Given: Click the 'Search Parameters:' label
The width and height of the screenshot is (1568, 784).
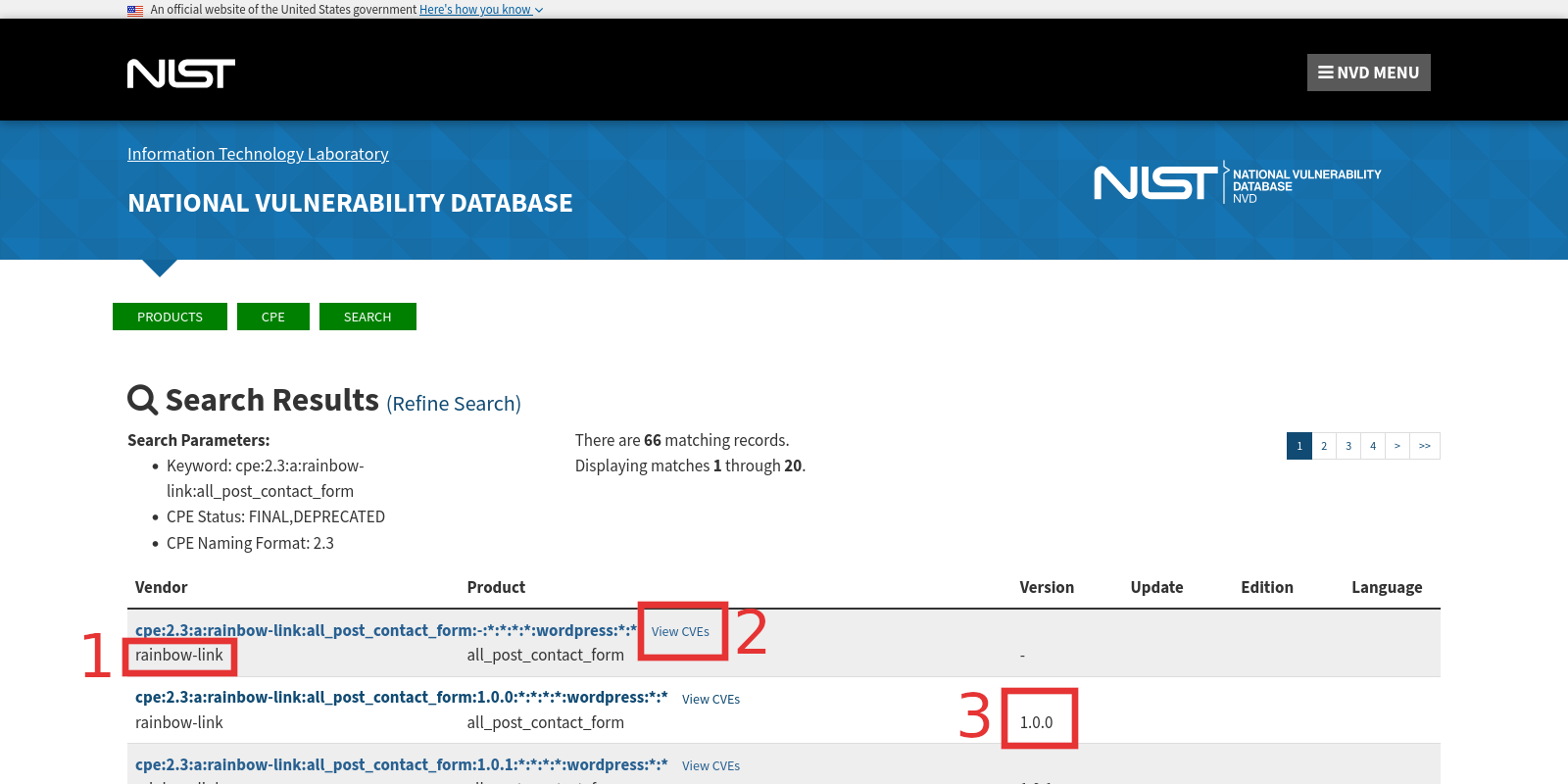Looking at the screenshot, I should pyautogui.click(x=198, y=440).
